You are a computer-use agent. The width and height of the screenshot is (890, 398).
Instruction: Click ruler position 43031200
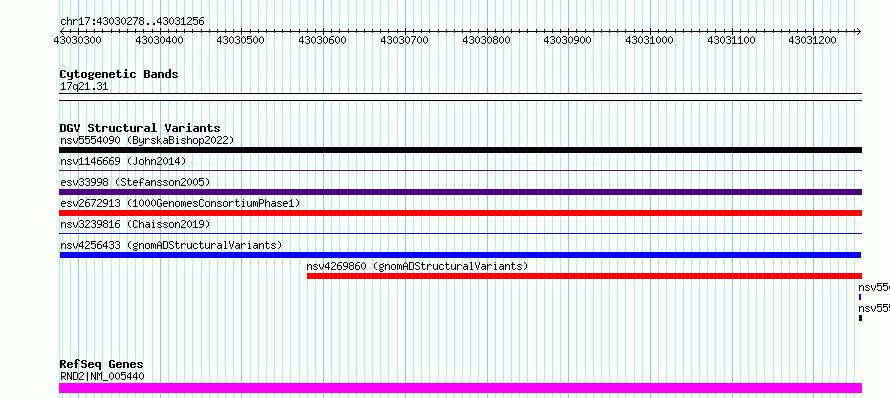pyautogui.click(x=813, y=40)
